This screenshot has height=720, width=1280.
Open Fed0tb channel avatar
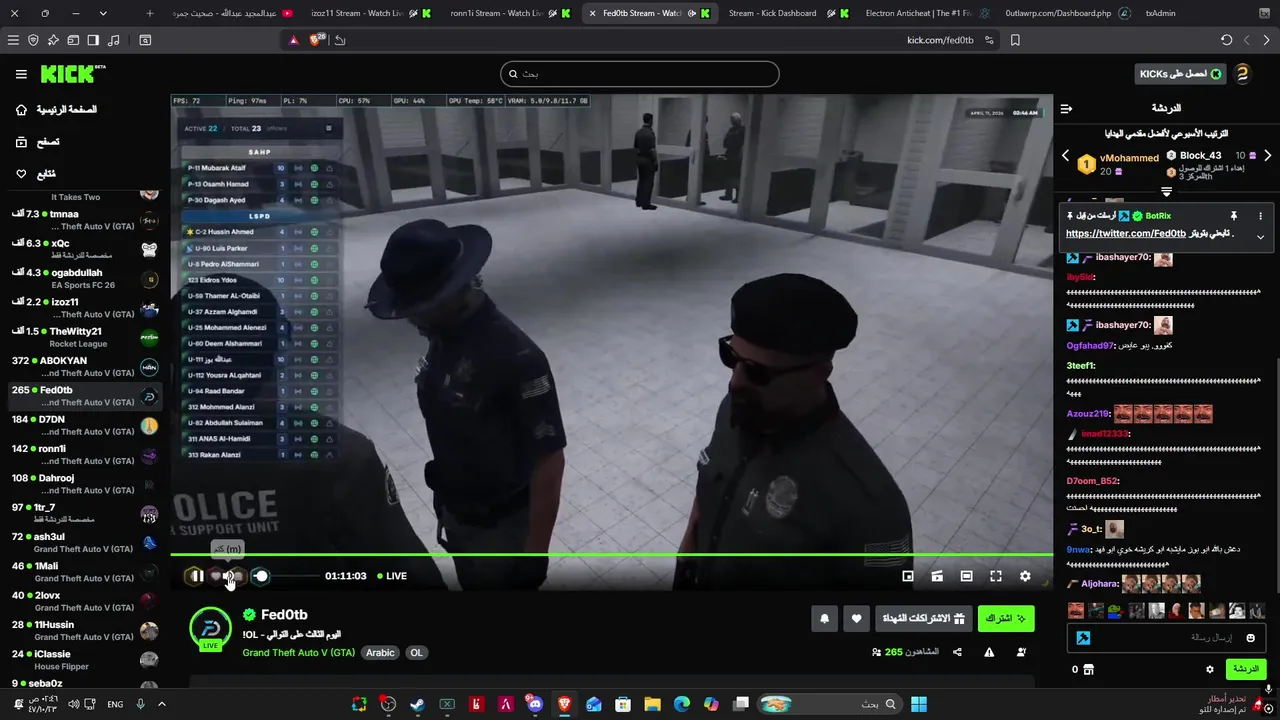pyautogui.click(x=210, y=628)
